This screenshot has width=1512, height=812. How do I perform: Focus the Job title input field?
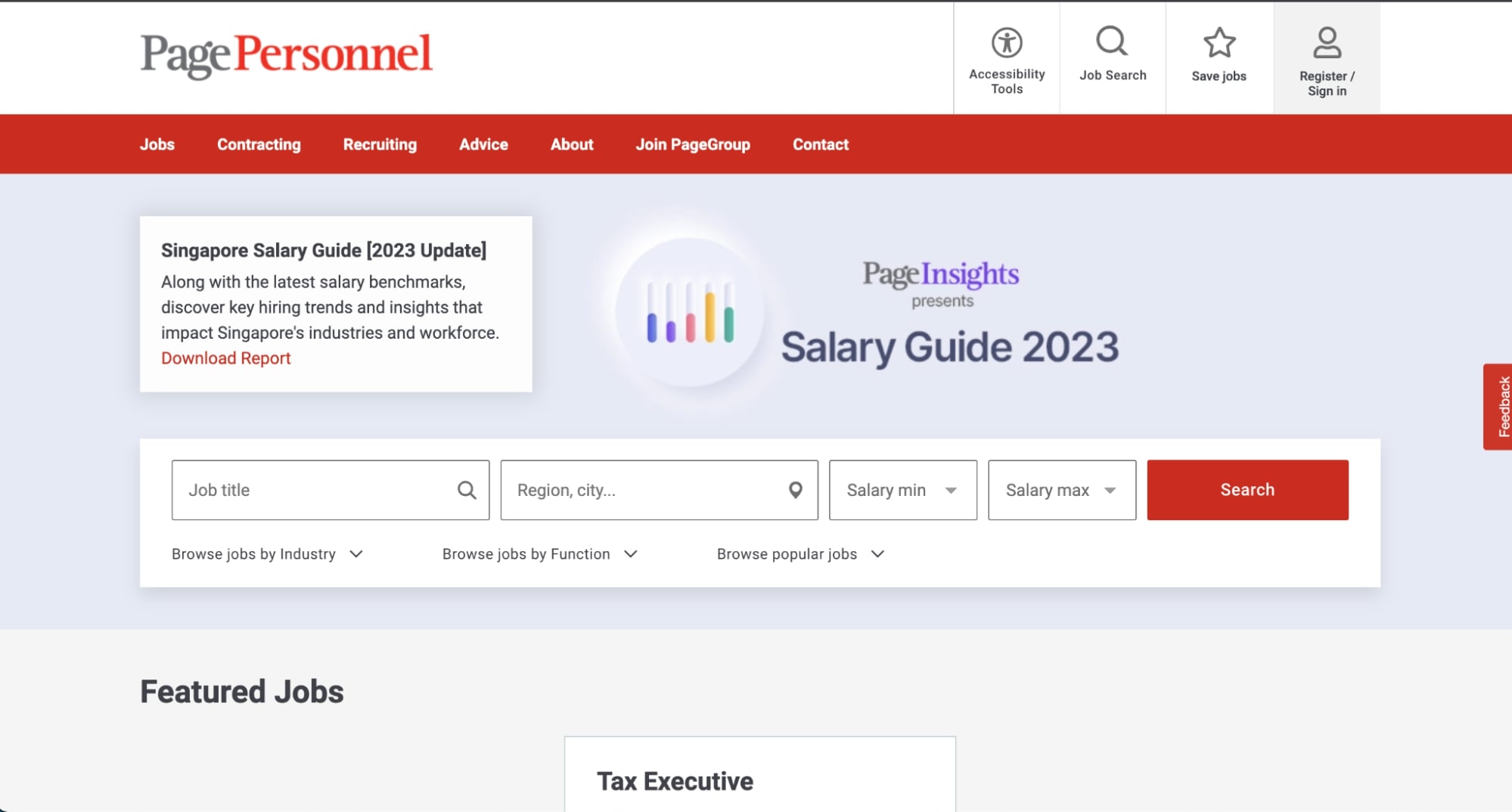pyautogui.click(x=331, y=490)
